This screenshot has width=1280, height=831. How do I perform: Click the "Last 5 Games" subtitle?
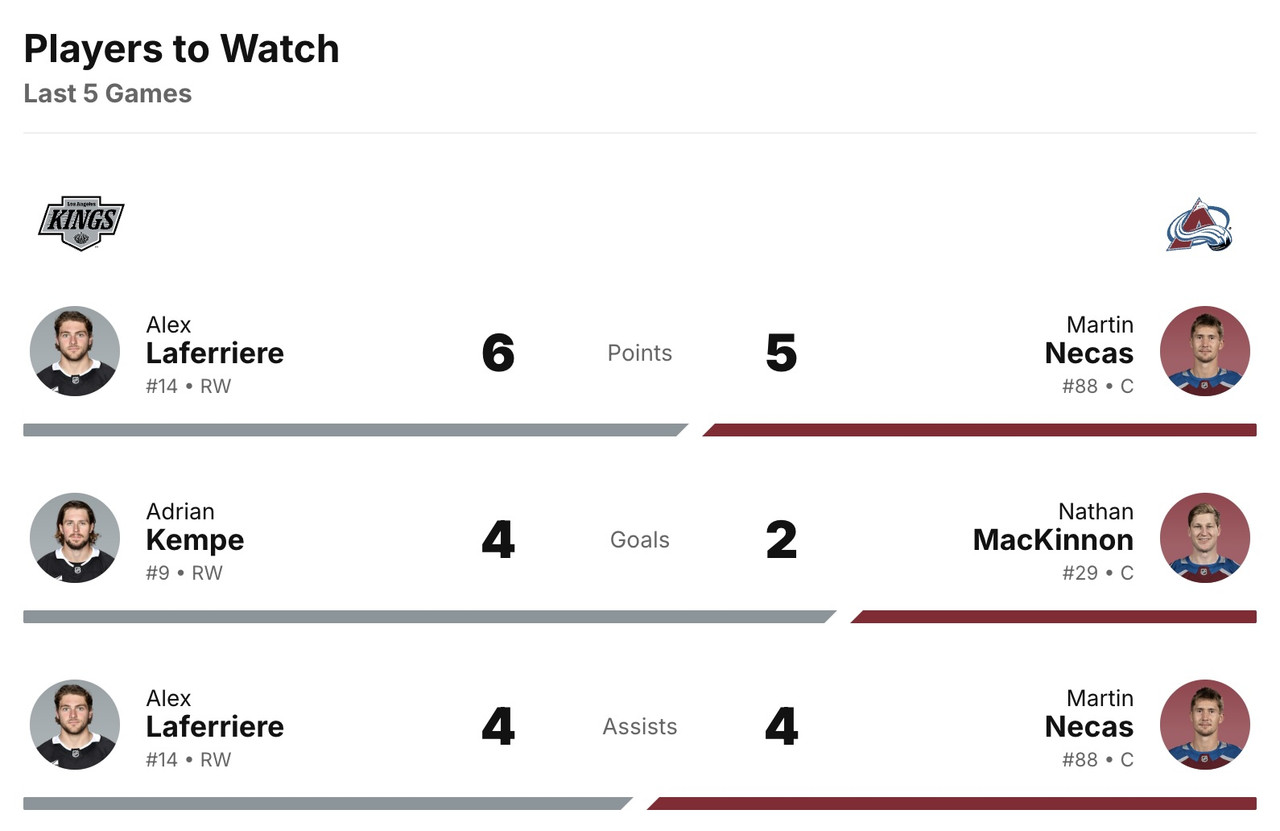pyautogui.click(x=108, y=94)
